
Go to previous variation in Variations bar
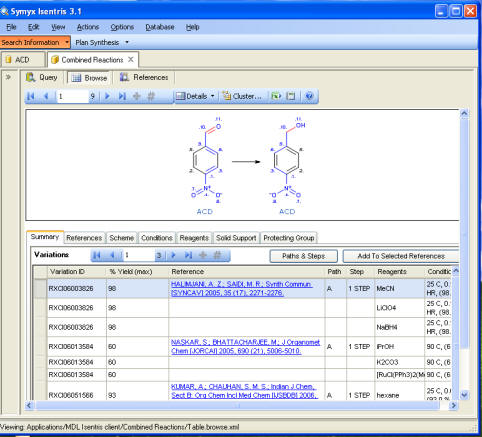(112, 256)
